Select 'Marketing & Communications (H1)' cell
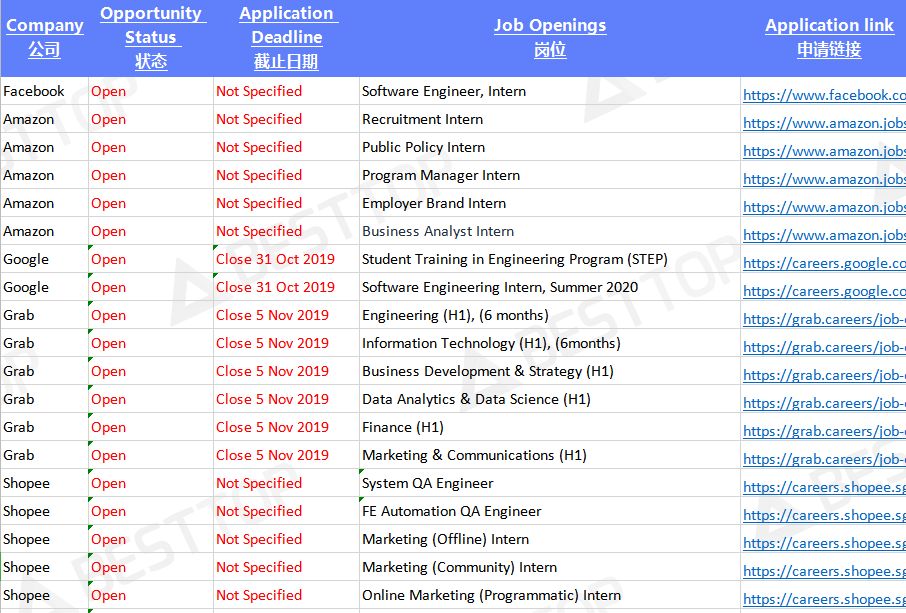 (x=549, y=455)
